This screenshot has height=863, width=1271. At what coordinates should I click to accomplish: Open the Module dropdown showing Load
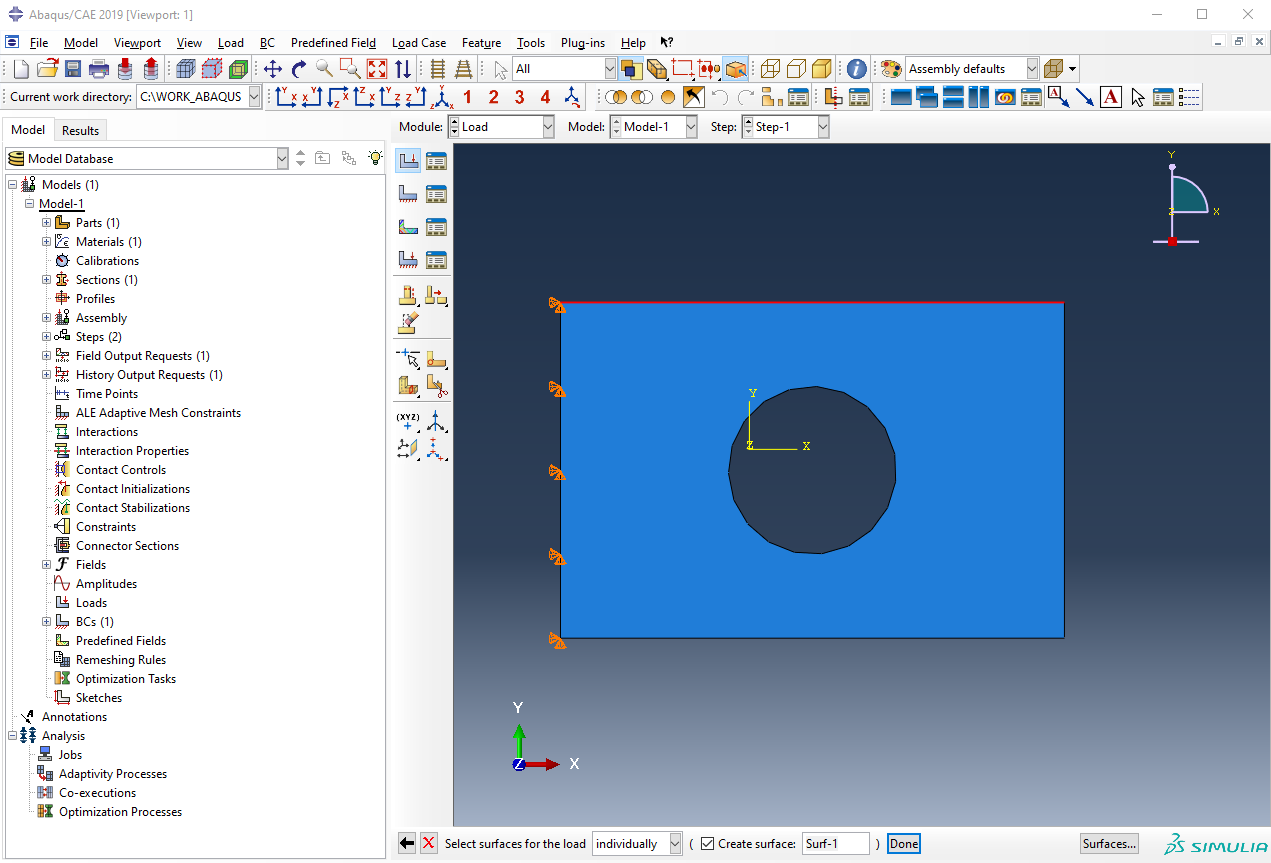[547, 127]
